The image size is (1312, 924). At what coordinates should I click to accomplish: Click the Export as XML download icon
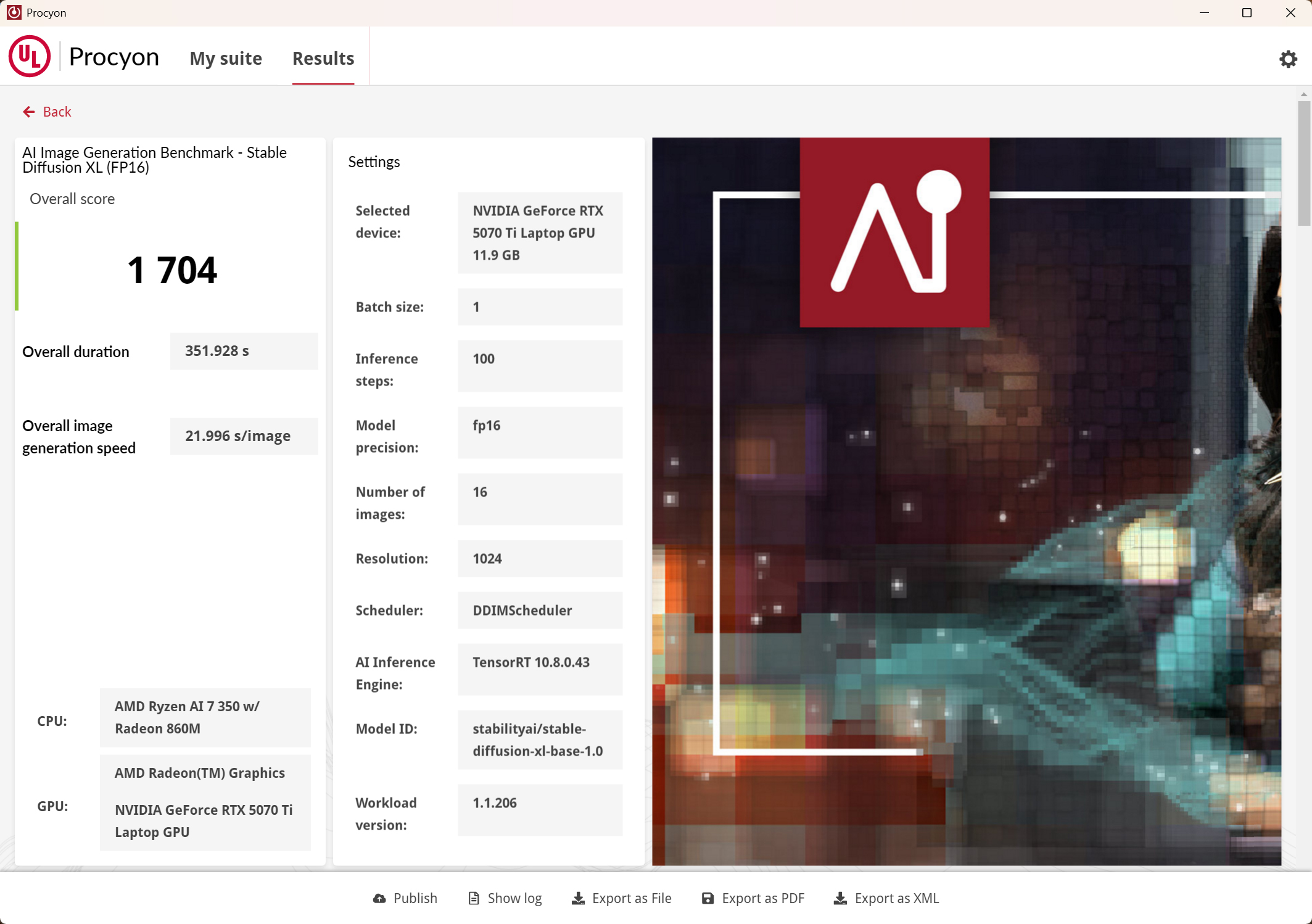[x=840, y=898]
